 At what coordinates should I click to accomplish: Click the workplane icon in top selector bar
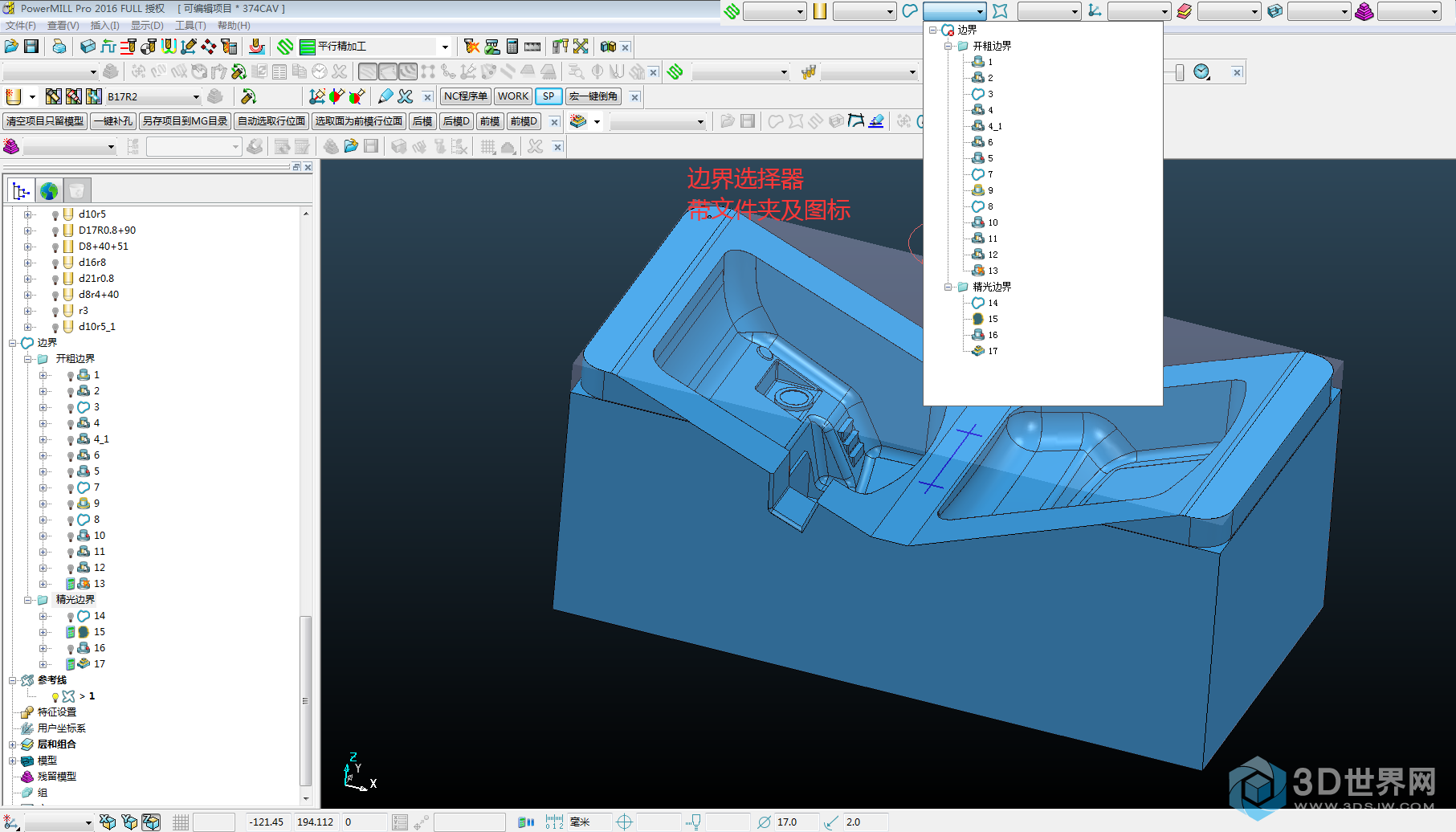click(1095, 11)
